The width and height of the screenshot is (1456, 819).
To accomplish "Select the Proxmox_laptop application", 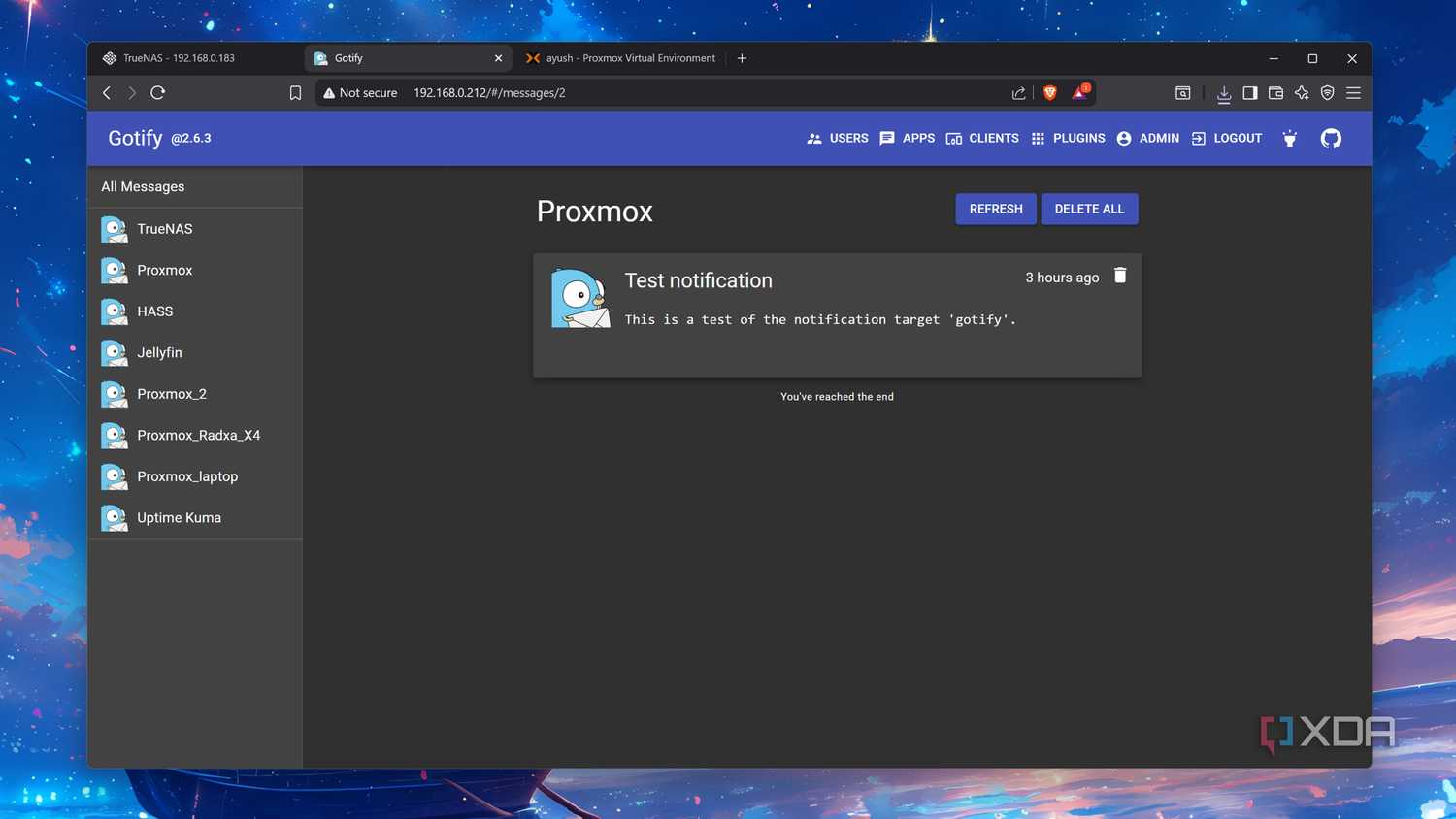I will click(x=195, y=476).
